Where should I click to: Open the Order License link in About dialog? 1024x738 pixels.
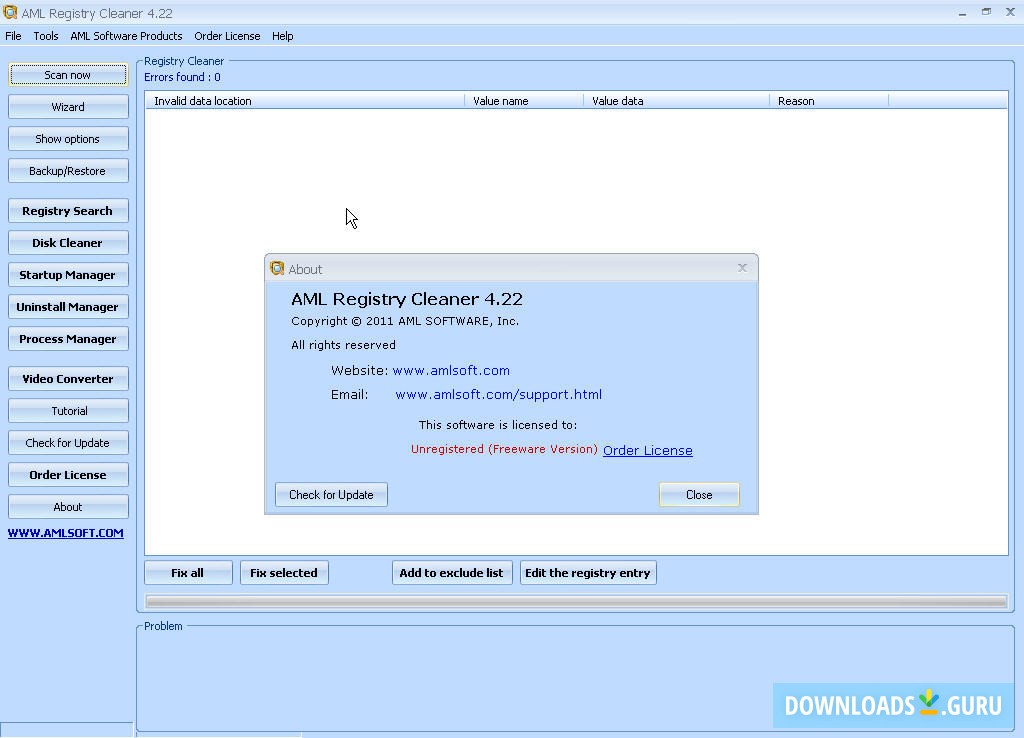tap(647, 450)
